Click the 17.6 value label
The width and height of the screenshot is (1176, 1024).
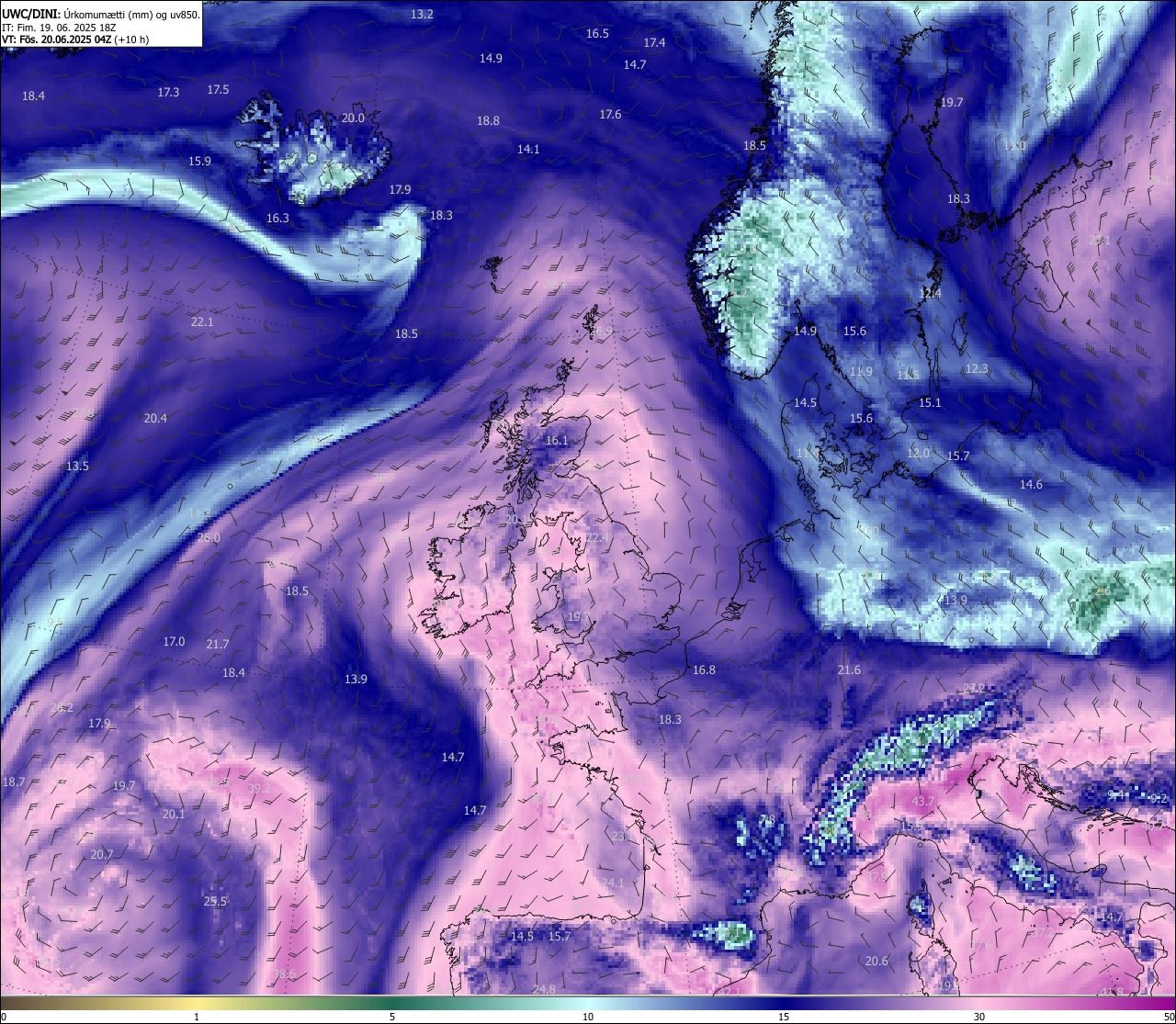coord(610,115)
